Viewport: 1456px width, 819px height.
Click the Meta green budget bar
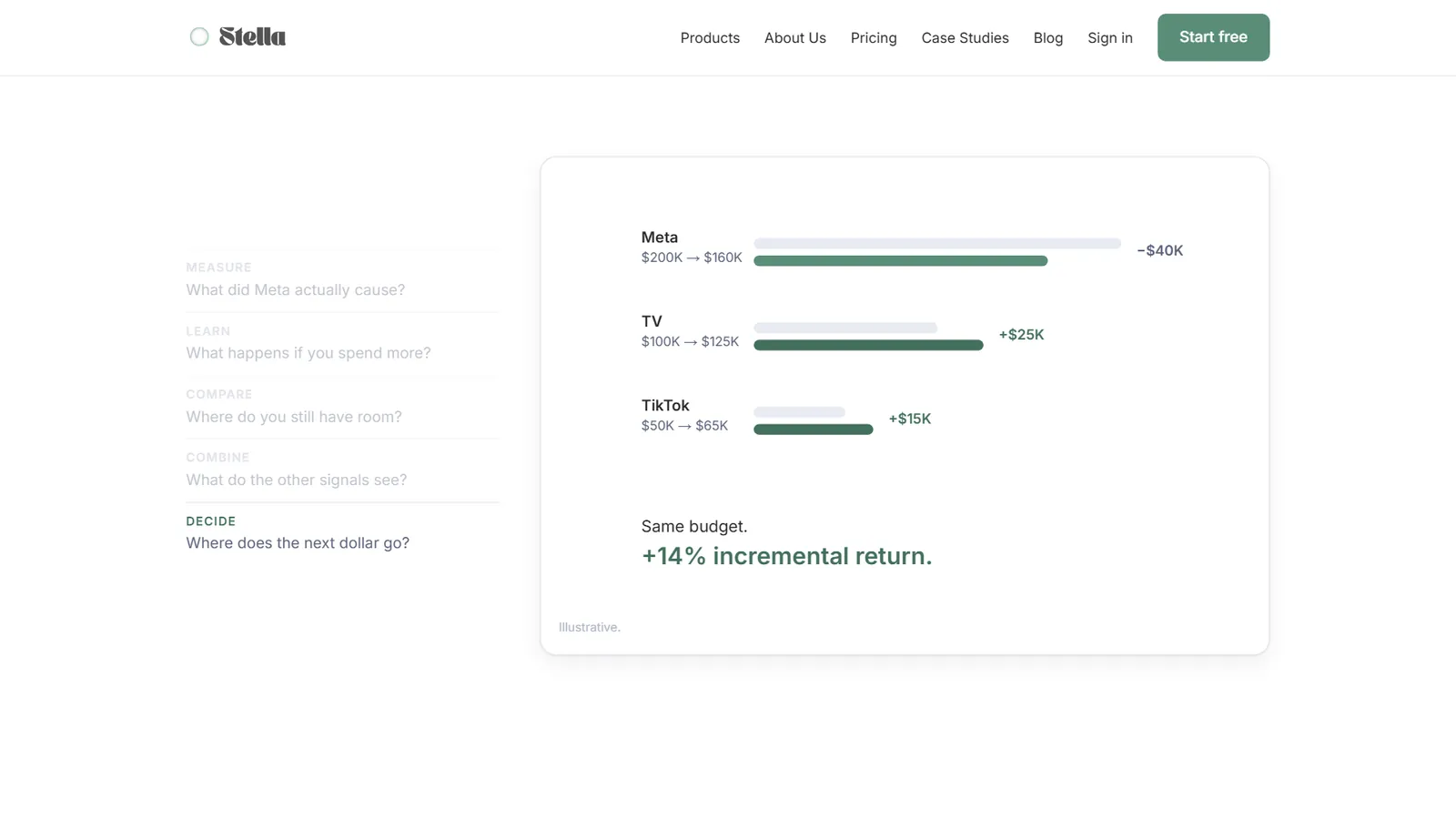(901, 261)
